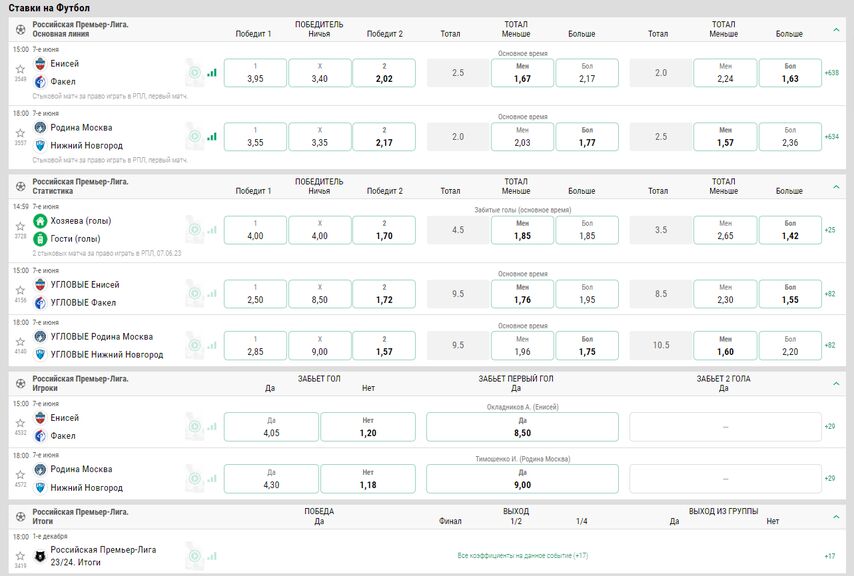This screenshot has width=854, height=576.
Task: Click the Хозяева (голы) event name
Action: click(x=81, y=220)
